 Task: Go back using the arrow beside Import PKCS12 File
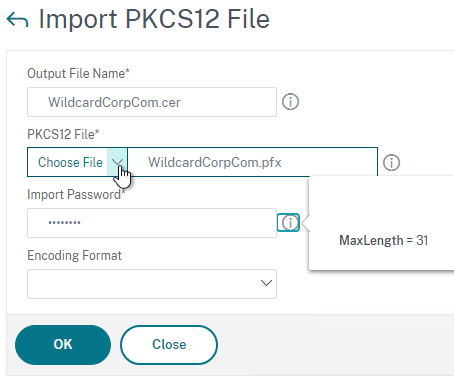17,20
